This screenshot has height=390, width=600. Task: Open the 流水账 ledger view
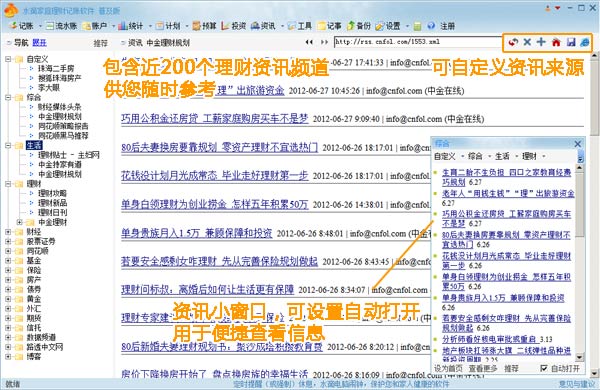(61, 26)
